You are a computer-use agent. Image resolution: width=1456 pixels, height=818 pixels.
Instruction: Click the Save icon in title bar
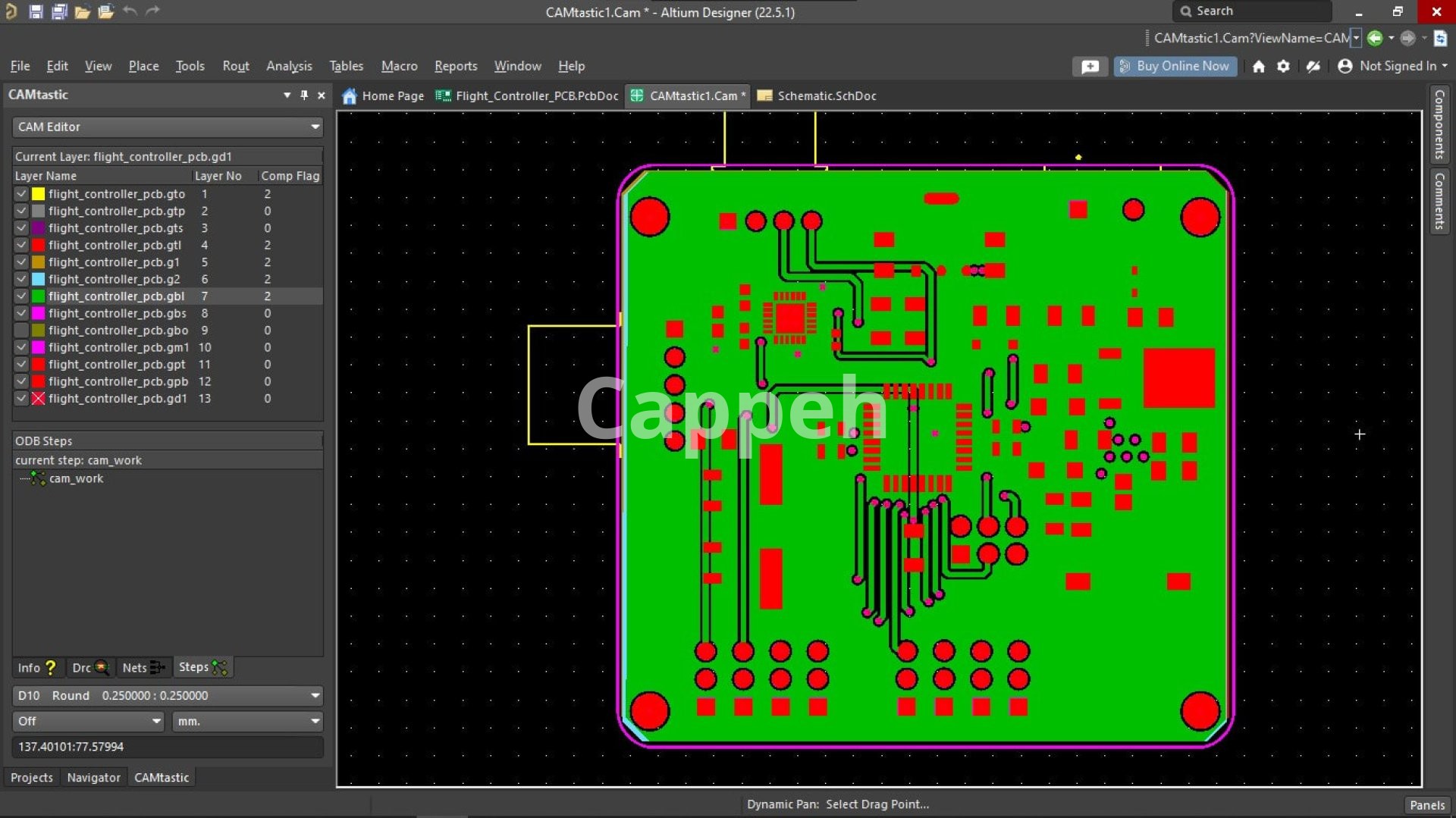(x=36, y=11)
